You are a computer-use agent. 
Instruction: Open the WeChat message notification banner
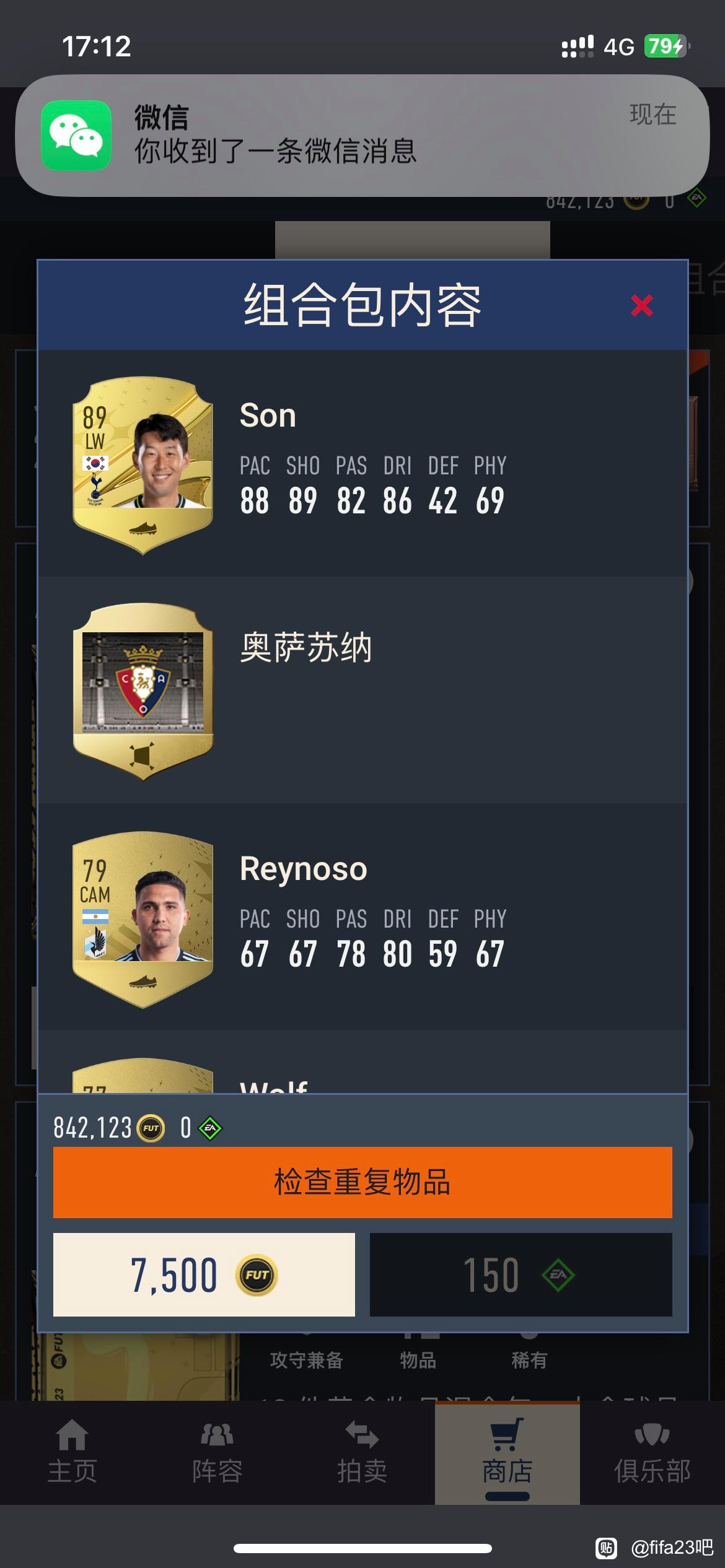point(362,136)
